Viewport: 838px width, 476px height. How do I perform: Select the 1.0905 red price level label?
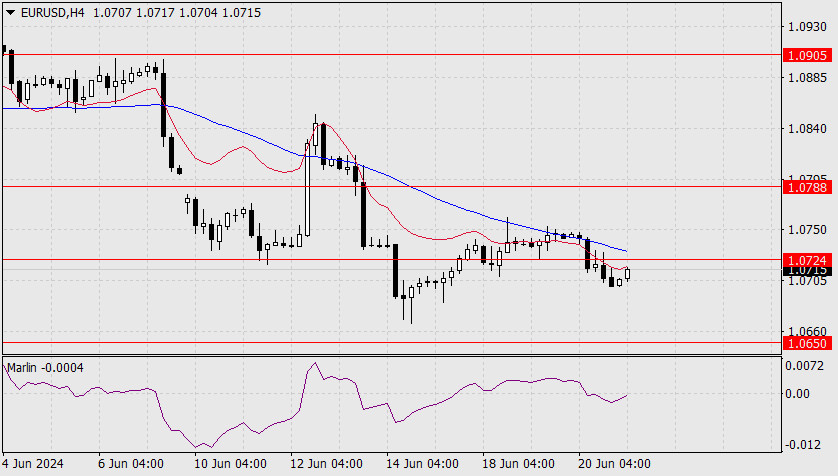pos(808,55)
